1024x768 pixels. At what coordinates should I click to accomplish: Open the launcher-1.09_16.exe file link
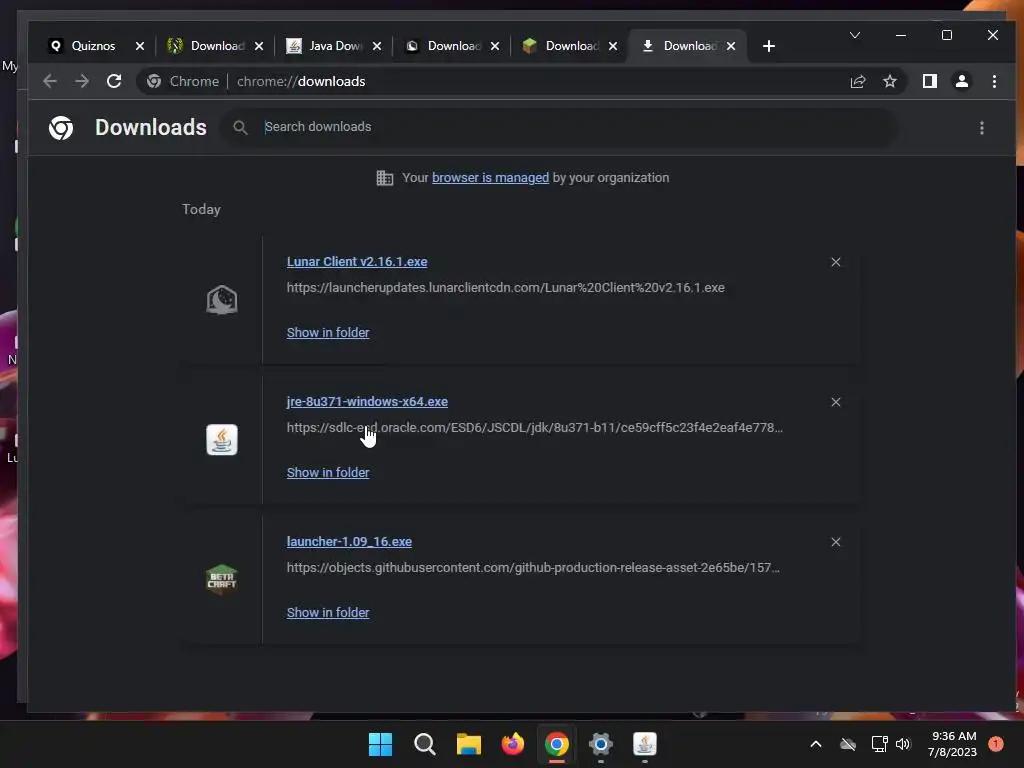click(349, 541)
